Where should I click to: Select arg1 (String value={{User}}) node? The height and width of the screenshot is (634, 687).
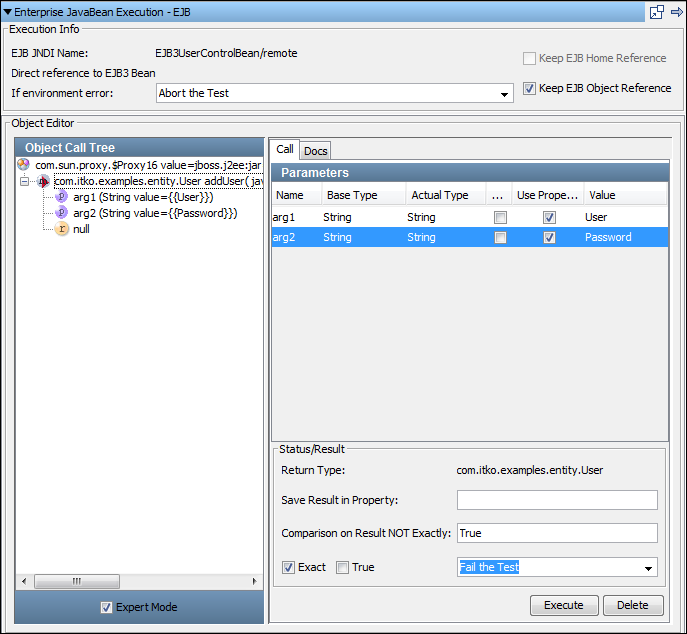click(x=143, y=197)
